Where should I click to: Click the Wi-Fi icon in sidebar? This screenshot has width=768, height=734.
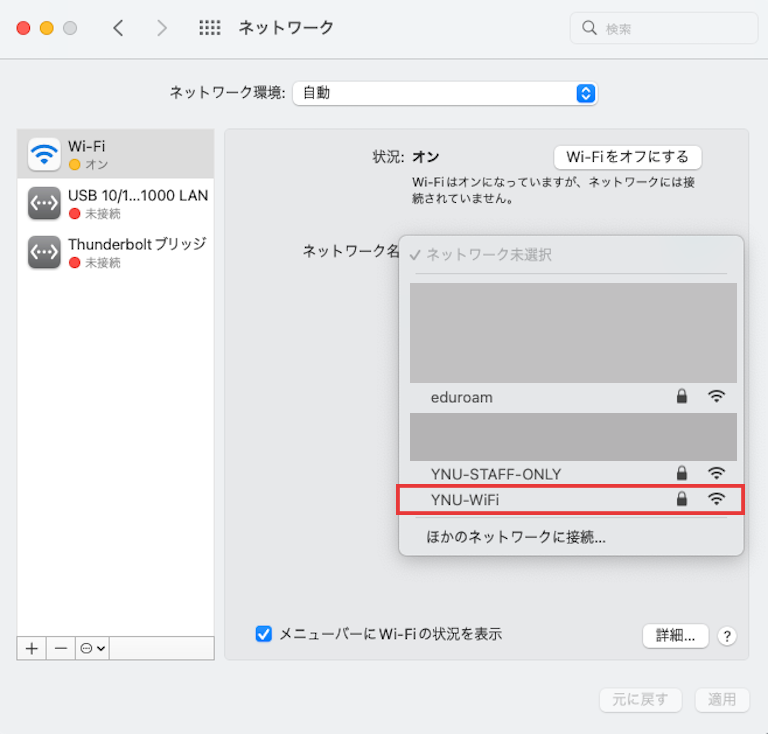[x=44, y=154]
